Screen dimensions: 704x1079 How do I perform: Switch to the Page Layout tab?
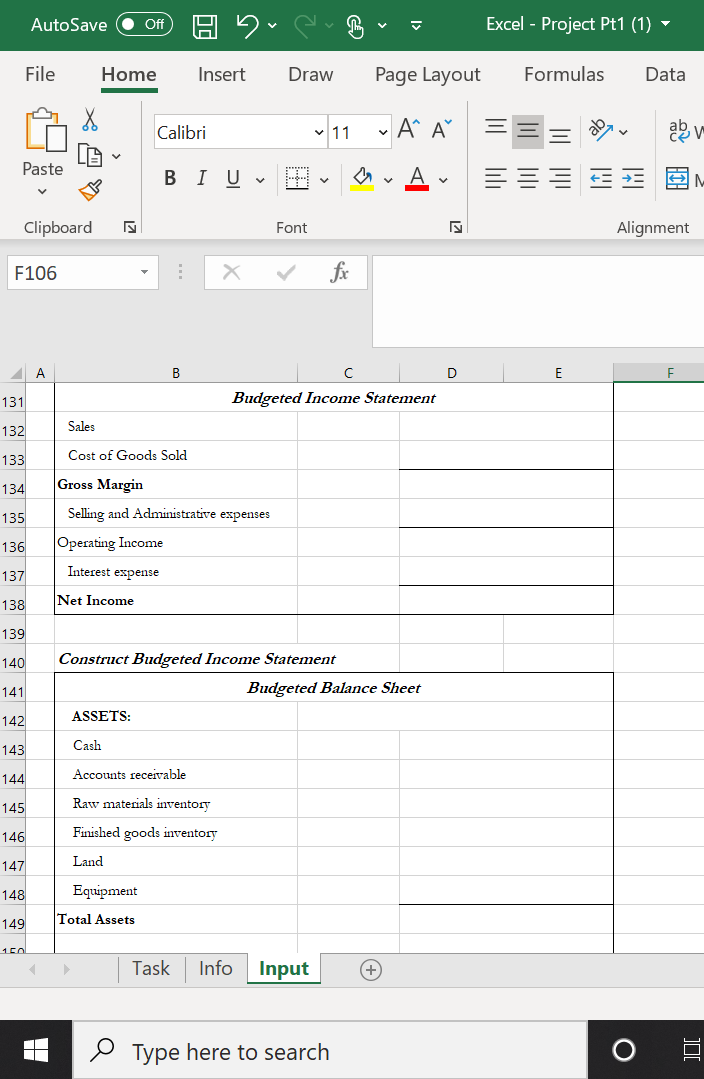[x=427, y=74]
